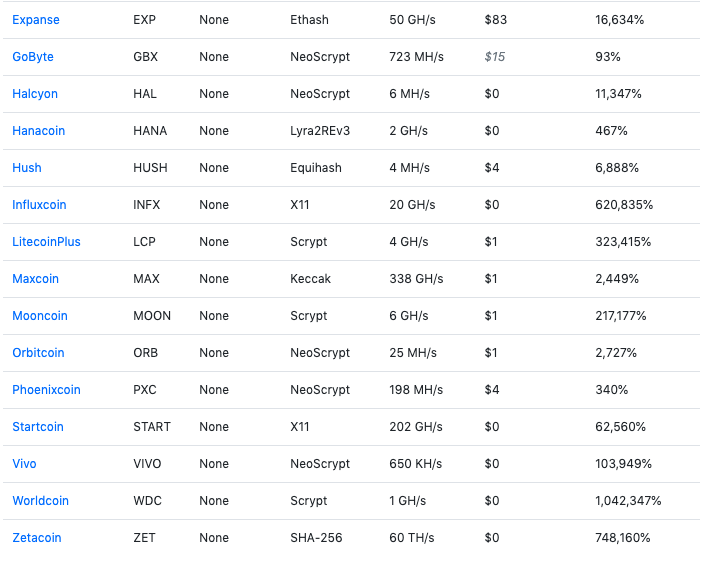Click the Halcyon link

tap(35, 94)
